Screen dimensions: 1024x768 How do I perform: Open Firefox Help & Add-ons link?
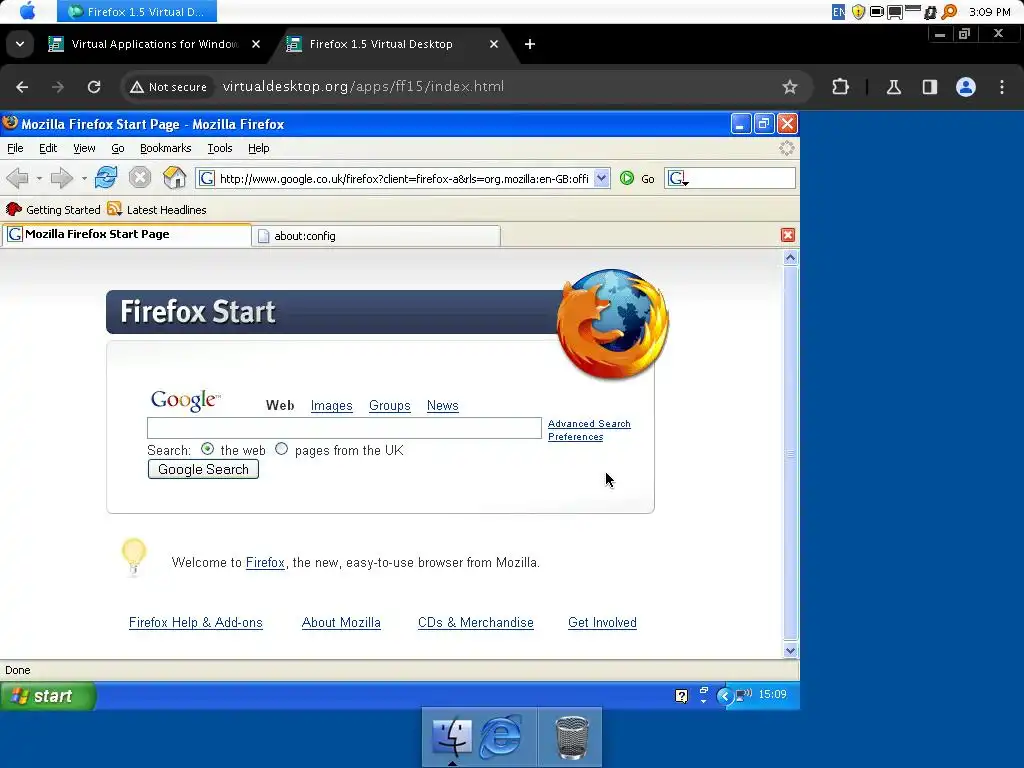tap(195, 622)
